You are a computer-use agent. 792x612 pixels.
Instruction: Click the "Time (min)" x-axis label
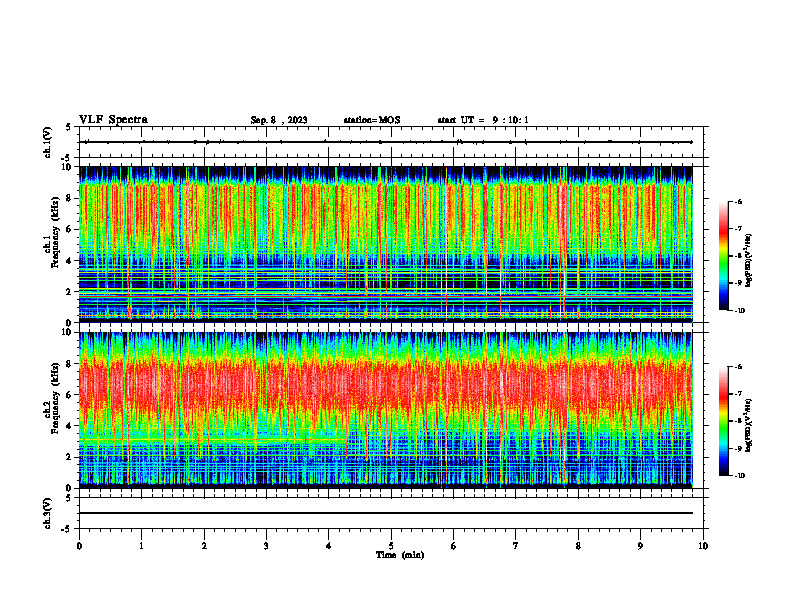tap(400, 555)
